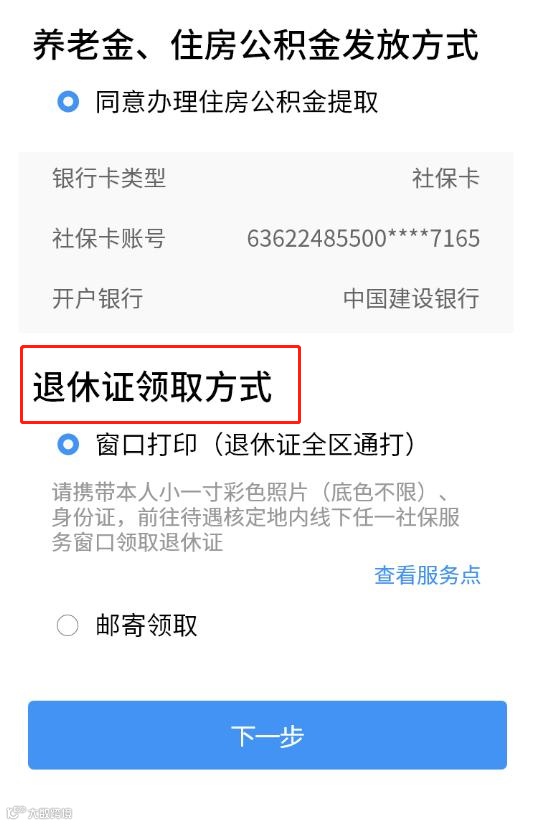Image resolution: width=536 pixels, height=825 pixels.
Task: Tap the 开户银行 field label
Action: 97,298
